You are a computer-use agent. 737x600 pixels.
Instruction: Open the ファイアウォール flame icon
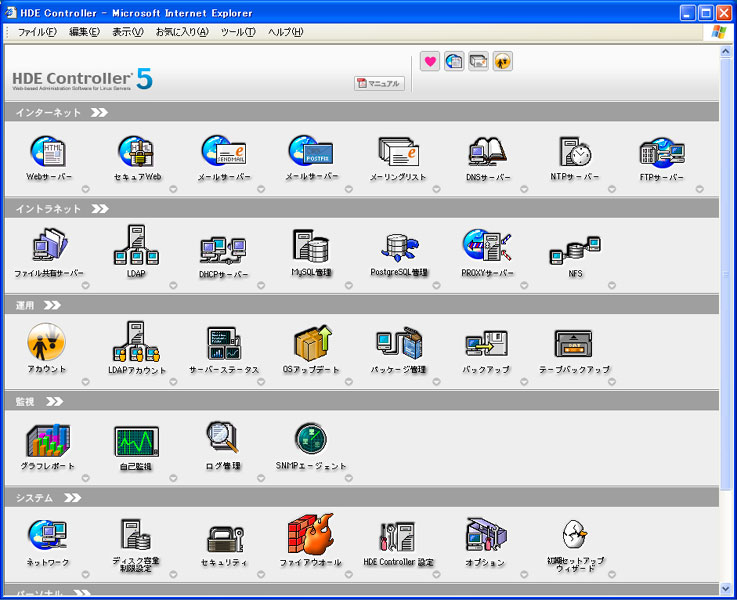311,534
